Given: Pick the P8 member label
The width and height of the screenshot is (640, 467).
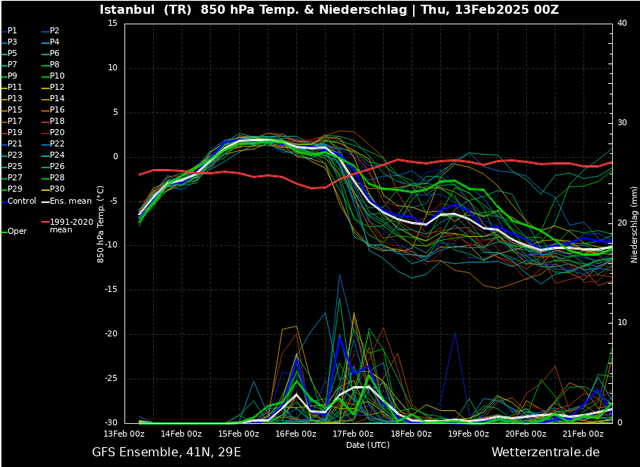Looking at the screenshot, I should click(51, 64).
